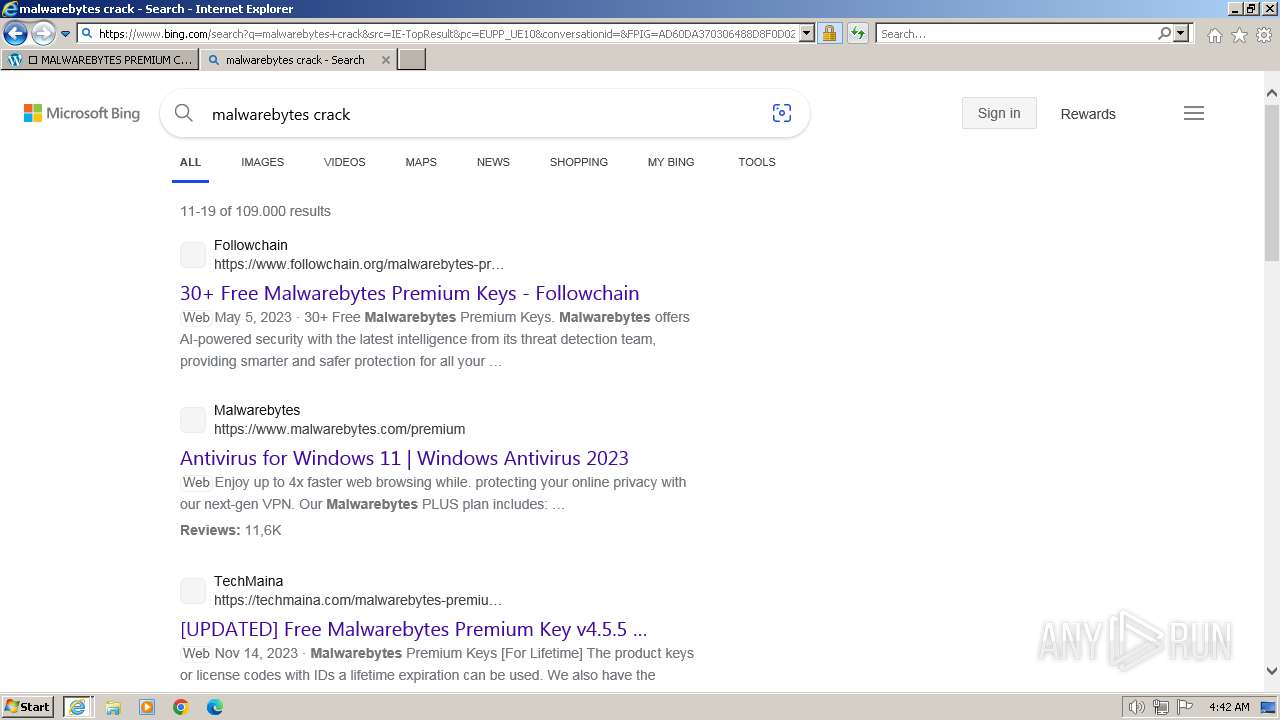Viewport: 1280px width, 720px height.
Task: Refresh the page with the green arrows icon
Action: pyautogui.click(x=858, y=34)
